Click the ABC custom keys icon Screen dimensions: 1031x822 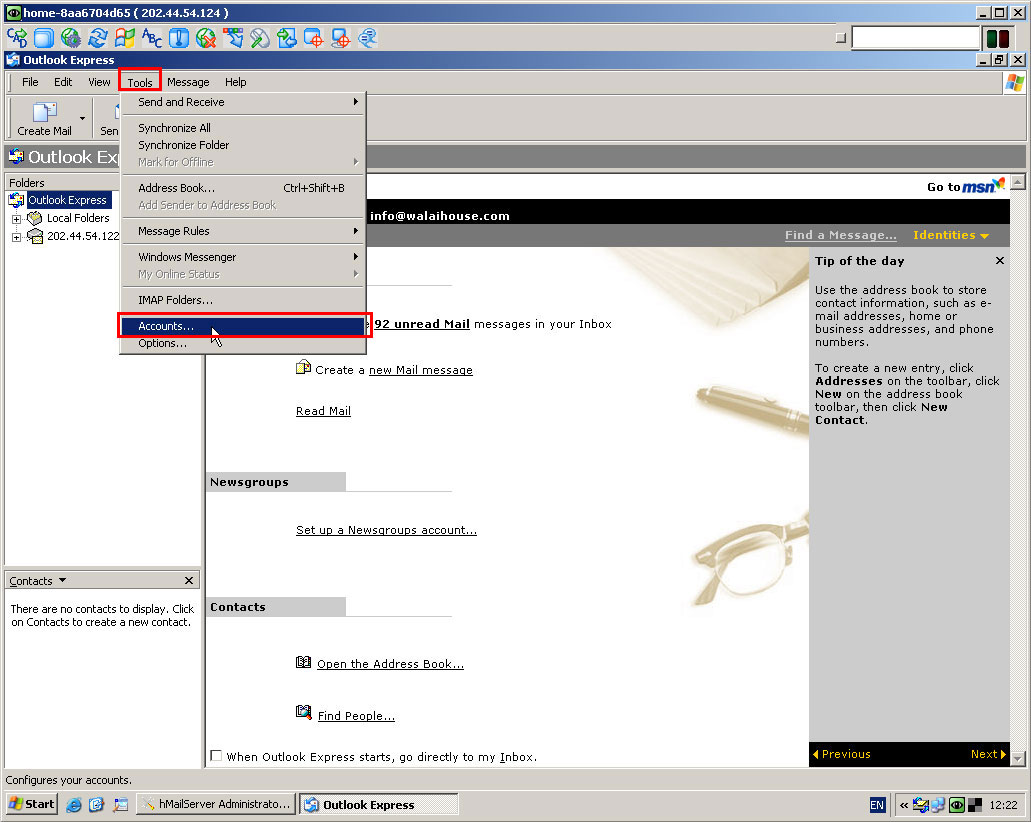point(151,38)
